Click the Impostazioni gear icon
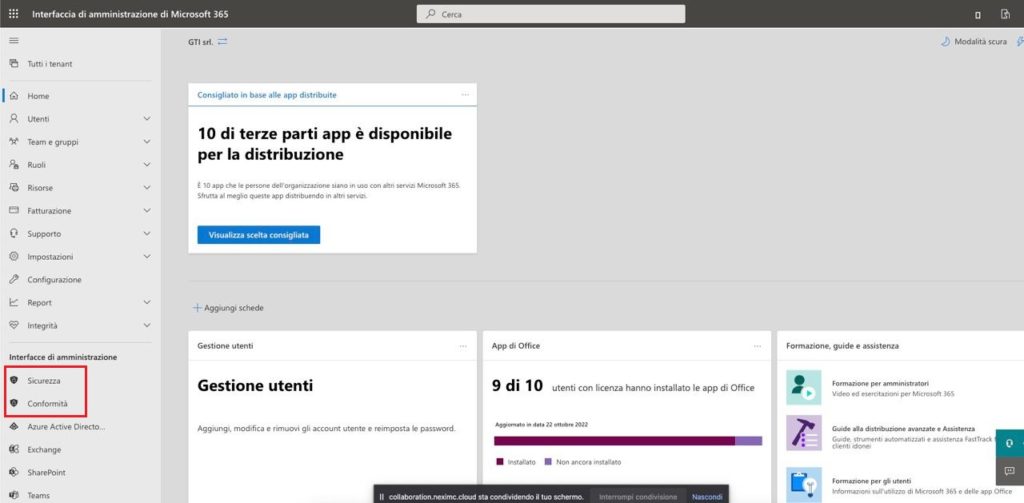The height and width of the screenshot is (503, 1024). (14, 257)
